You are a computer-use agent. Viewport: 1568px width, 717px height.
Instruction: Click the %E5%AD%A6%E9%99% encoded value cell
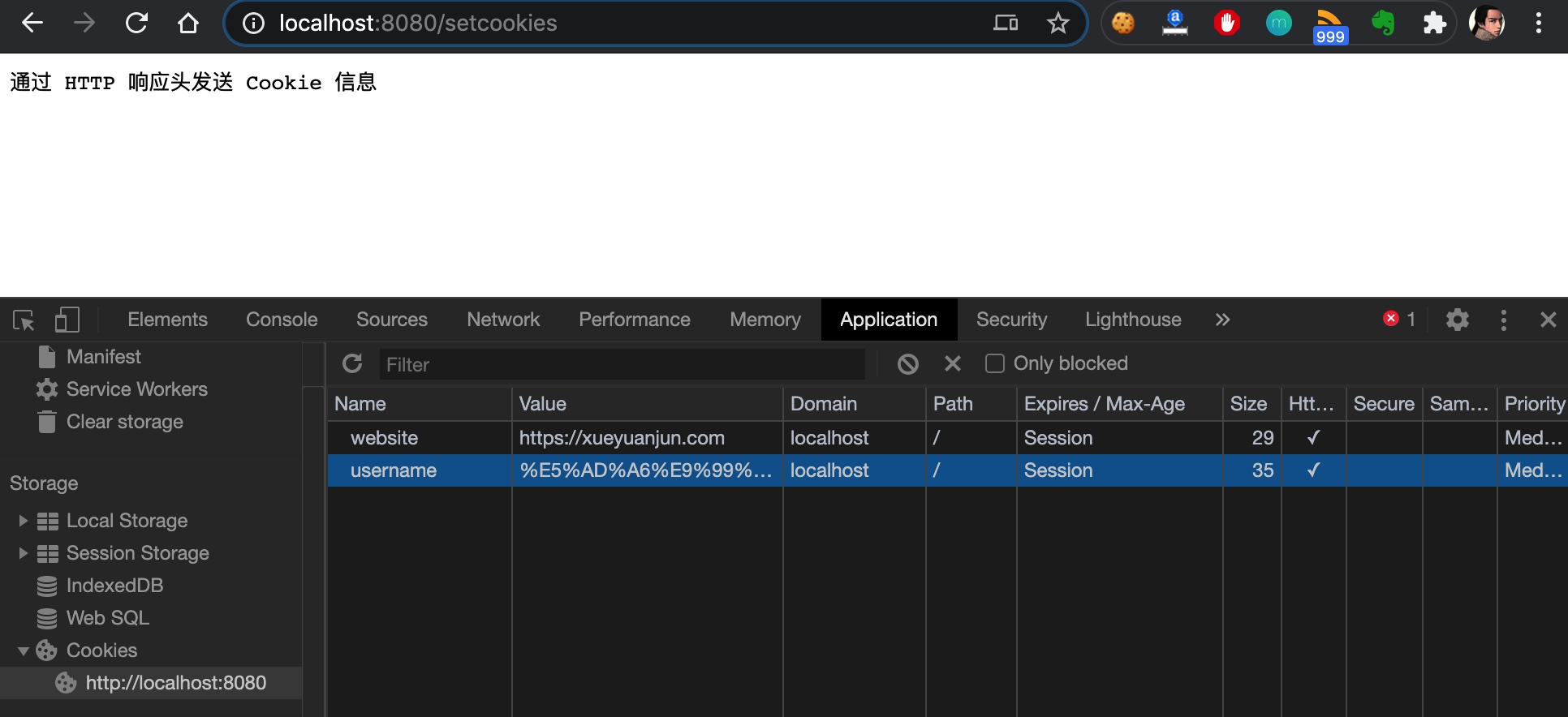tap(648, 470)
